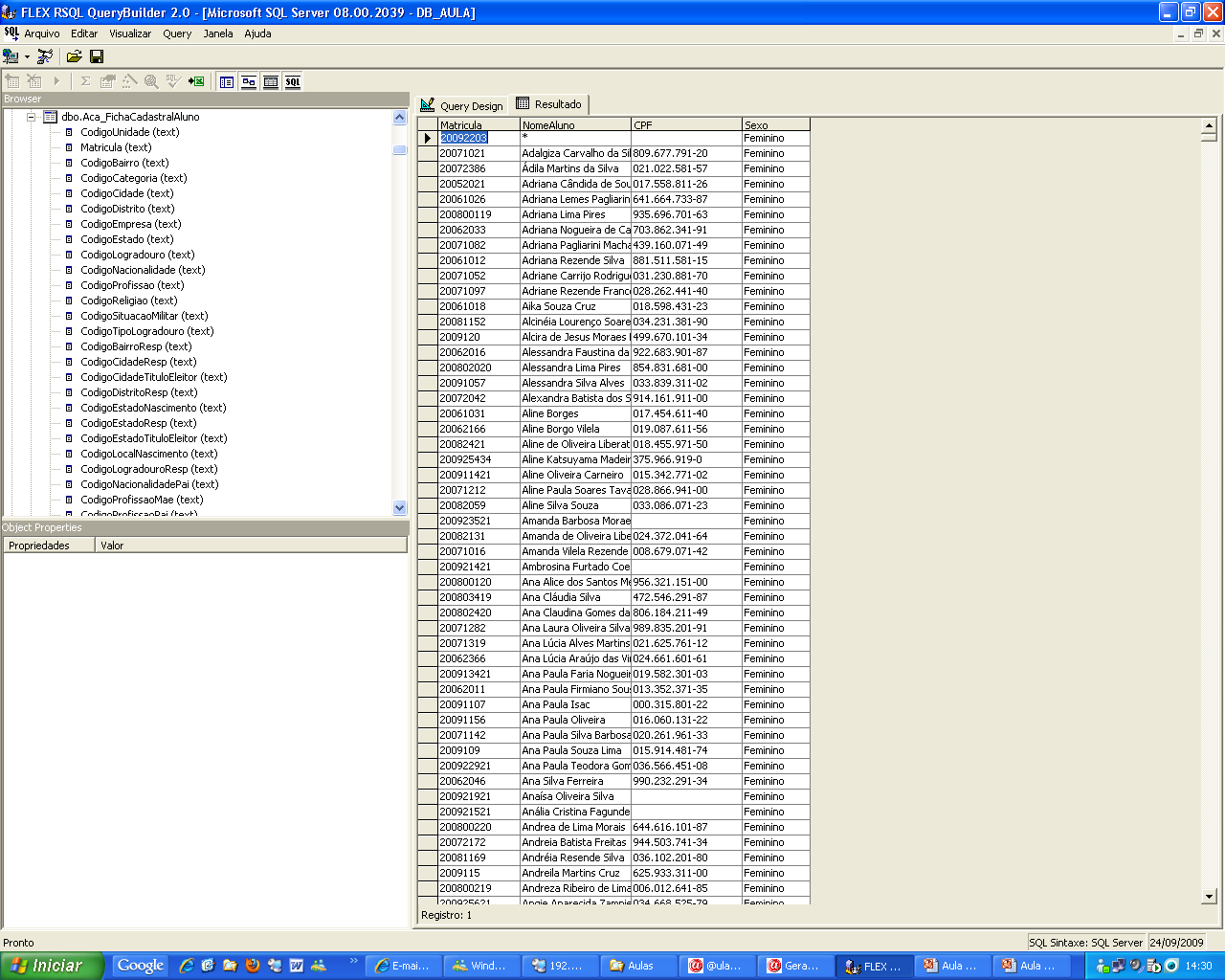Screen dimensions: 1225x980
Task: Click down arrow of browser tree scrollbar
Action: pyautogui.click(x=400, y=508)
